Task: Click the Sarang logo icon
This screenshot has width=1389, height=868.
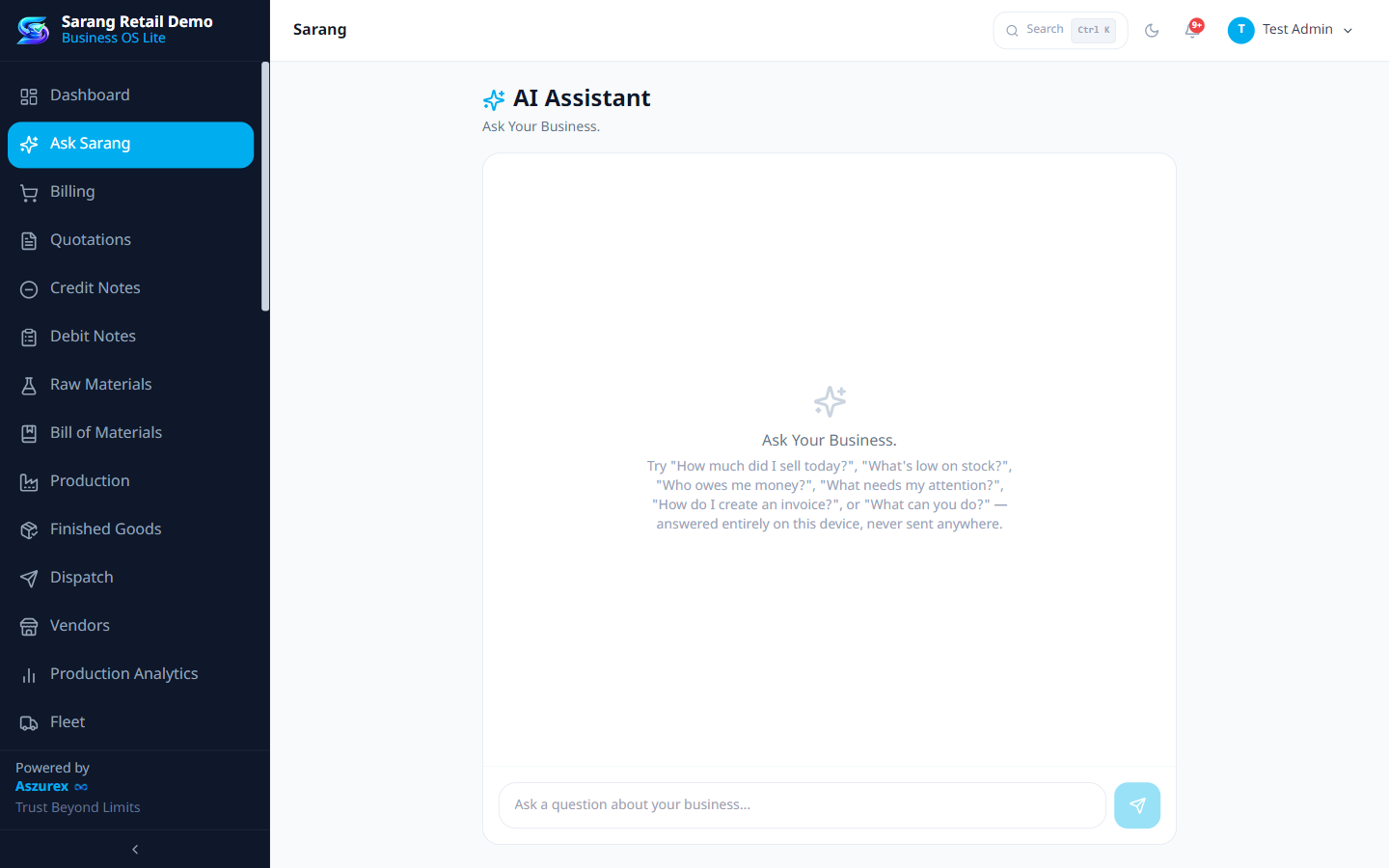Action: click(34, 30)
